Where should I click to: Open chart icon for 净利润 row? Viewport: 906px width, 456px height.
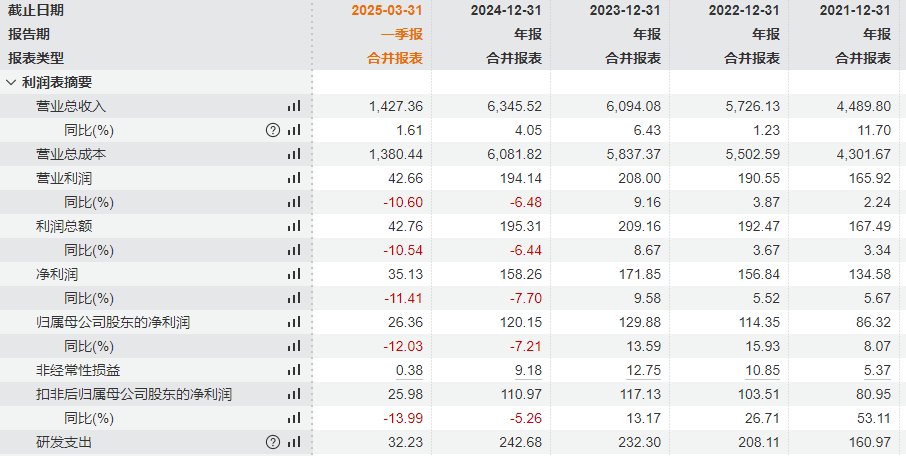[293, 274]
